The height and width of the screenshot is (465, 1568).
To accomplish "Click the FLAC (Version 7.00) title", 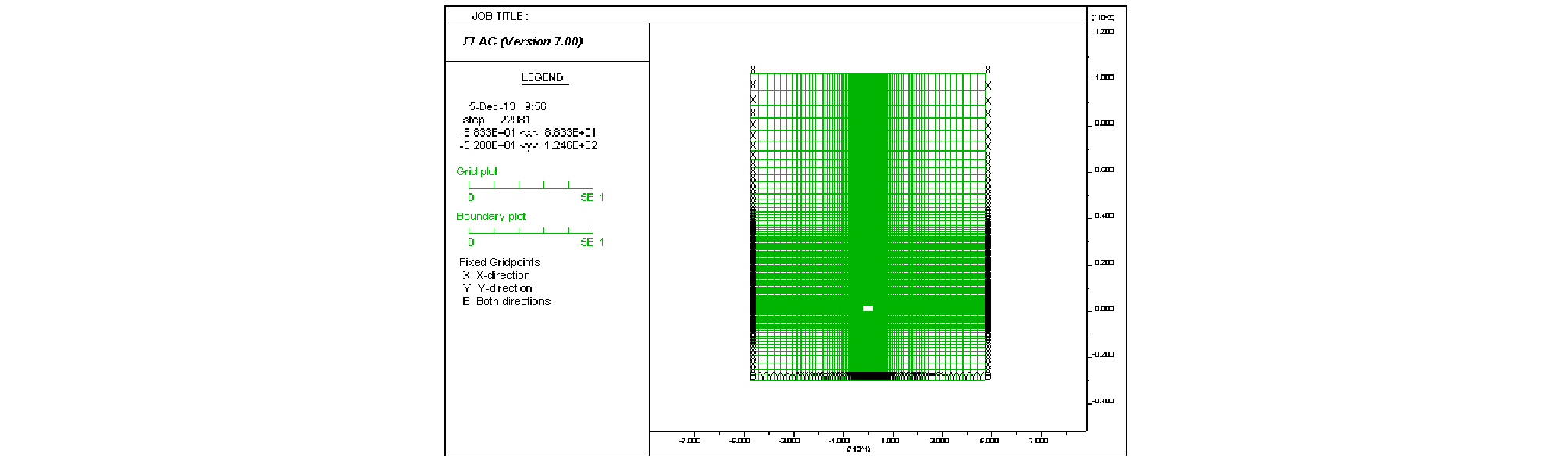I will [522, 41].
